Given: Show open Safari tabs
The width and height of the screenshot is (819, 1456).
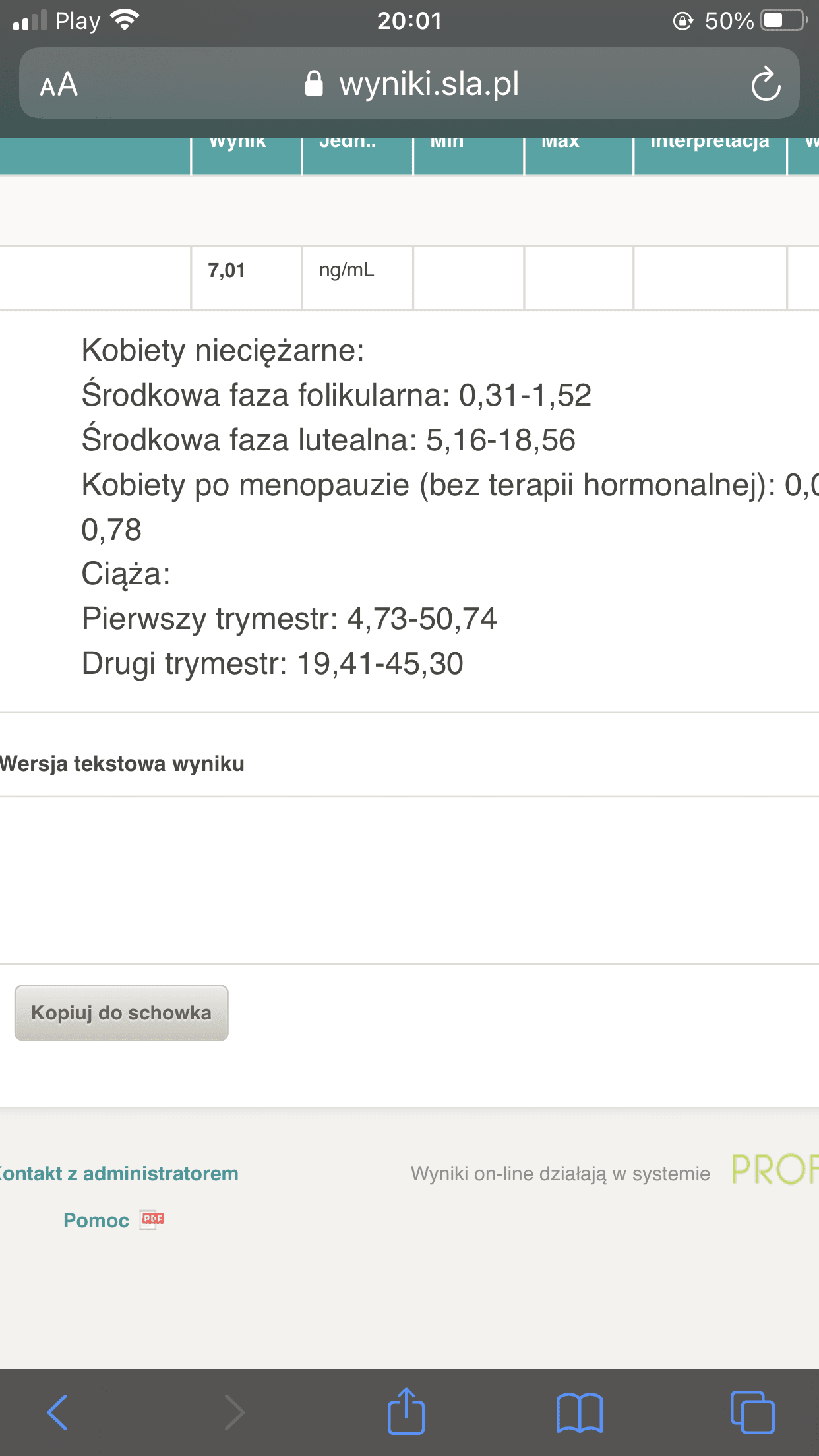Looking at the screenshot, I should [x=752, y=1412].
